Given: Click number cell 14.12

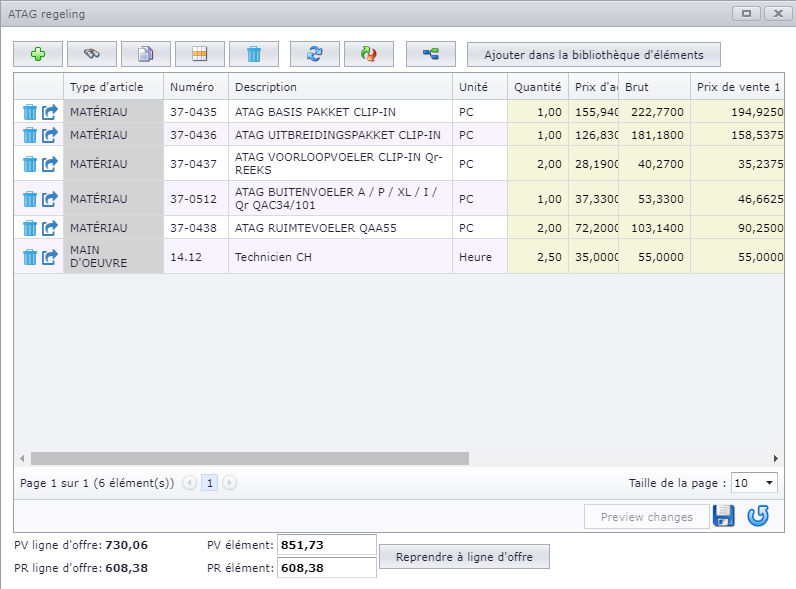Looking at the screenshot, I should point(196,257).
